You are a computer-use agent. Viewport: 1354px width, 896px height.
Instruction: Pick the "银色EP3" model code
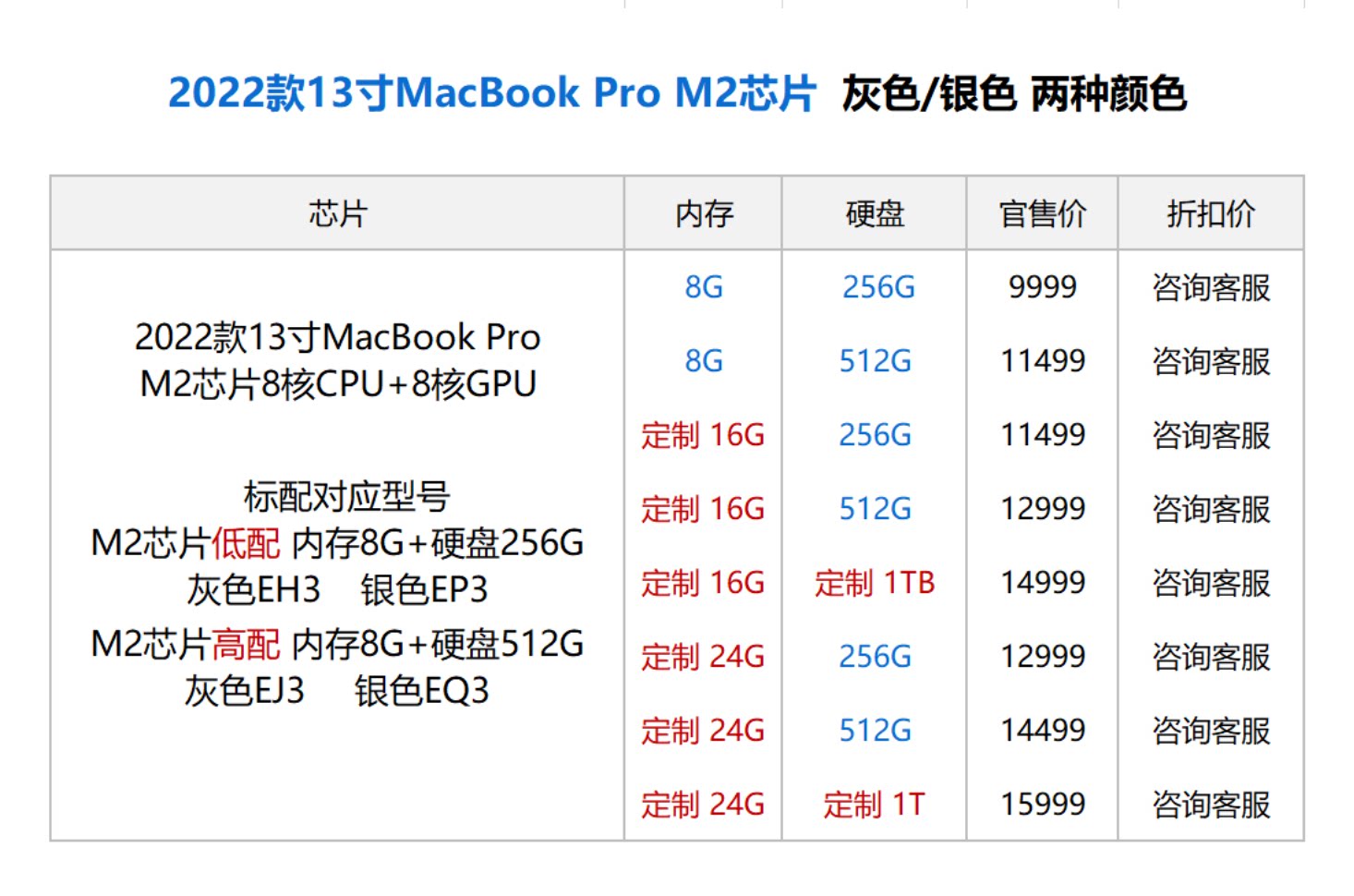pos(424,589)
